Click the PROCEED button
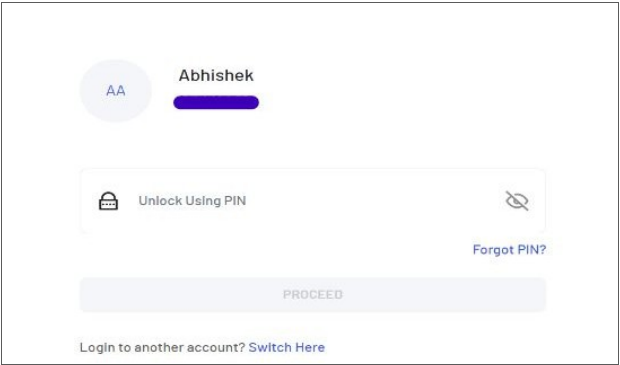 tap(313, 295)
